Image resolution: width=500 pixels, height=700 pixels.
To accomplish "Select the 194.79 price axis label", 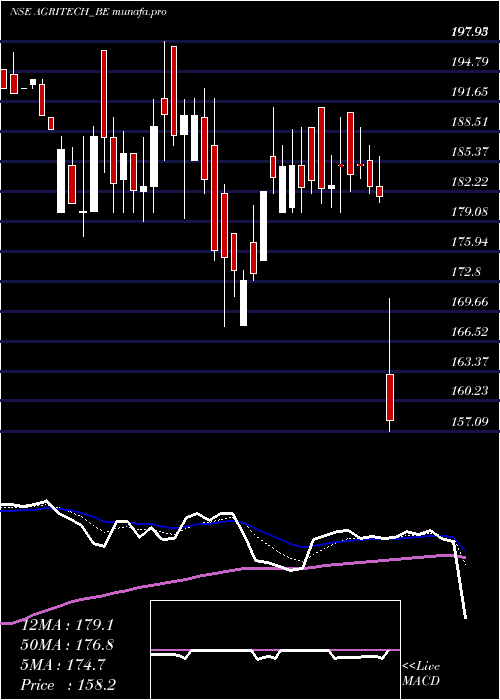I will coord(470,62).
